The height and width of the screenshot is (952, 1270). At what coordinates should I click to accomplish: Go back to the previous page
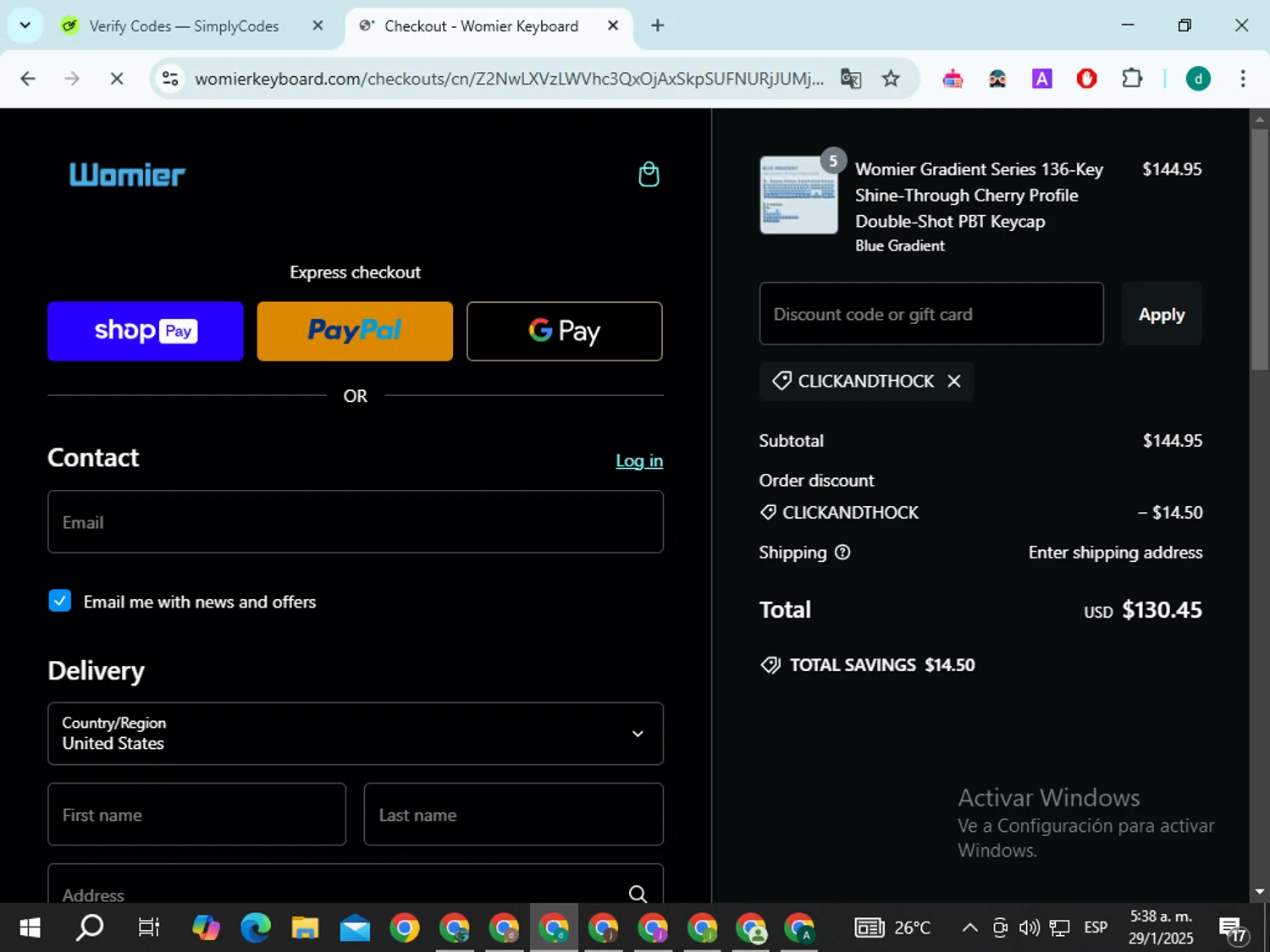click(28, 79)
